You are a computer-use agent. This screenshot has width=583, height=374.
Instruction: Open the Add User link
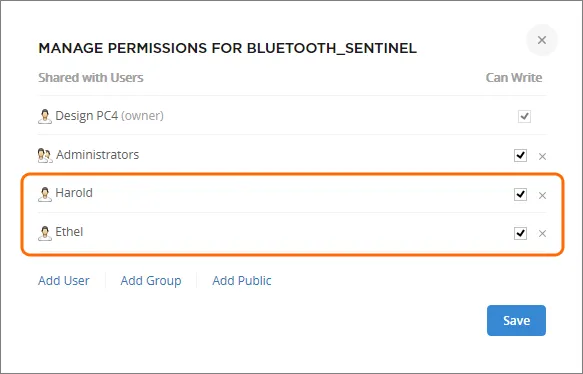[x=64, y=281]
